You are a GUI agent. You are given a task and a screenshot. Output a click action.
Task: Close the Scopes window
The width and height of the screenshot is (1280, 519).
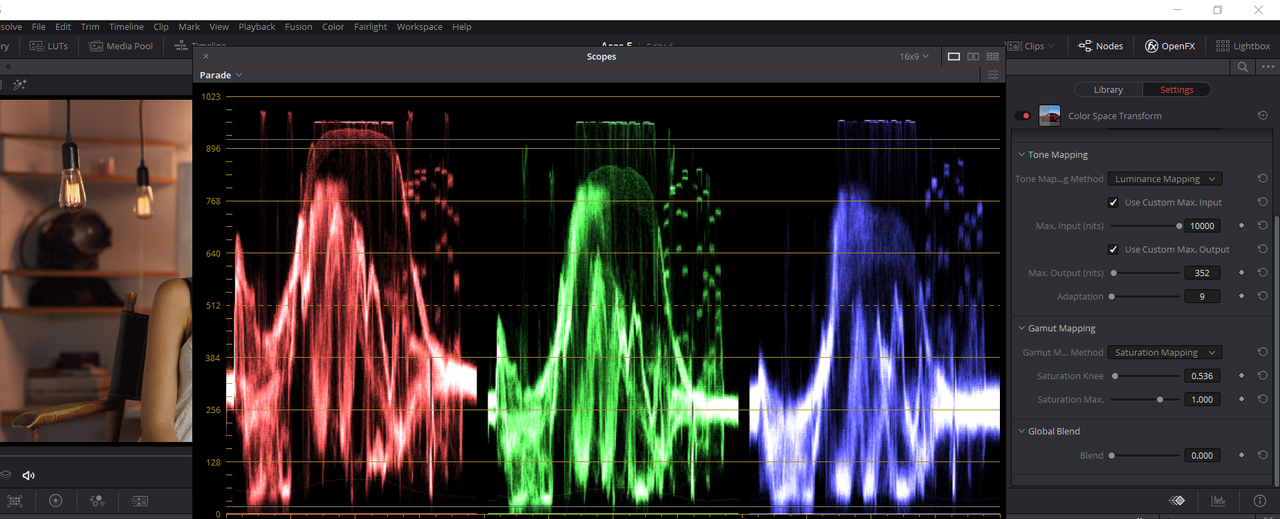(206, 57)
